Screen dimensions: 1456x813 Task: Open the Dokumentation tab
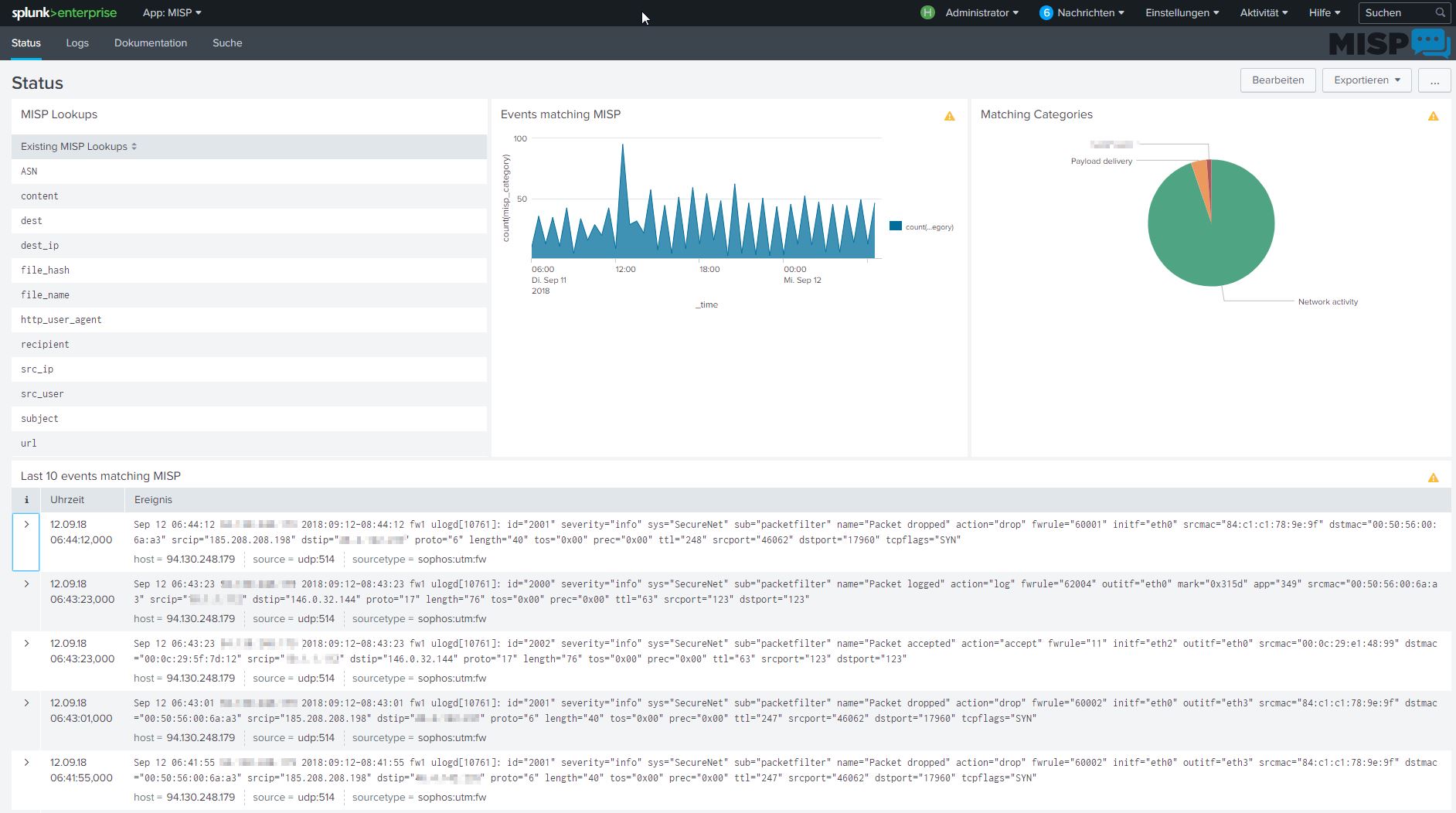[151, 43]
